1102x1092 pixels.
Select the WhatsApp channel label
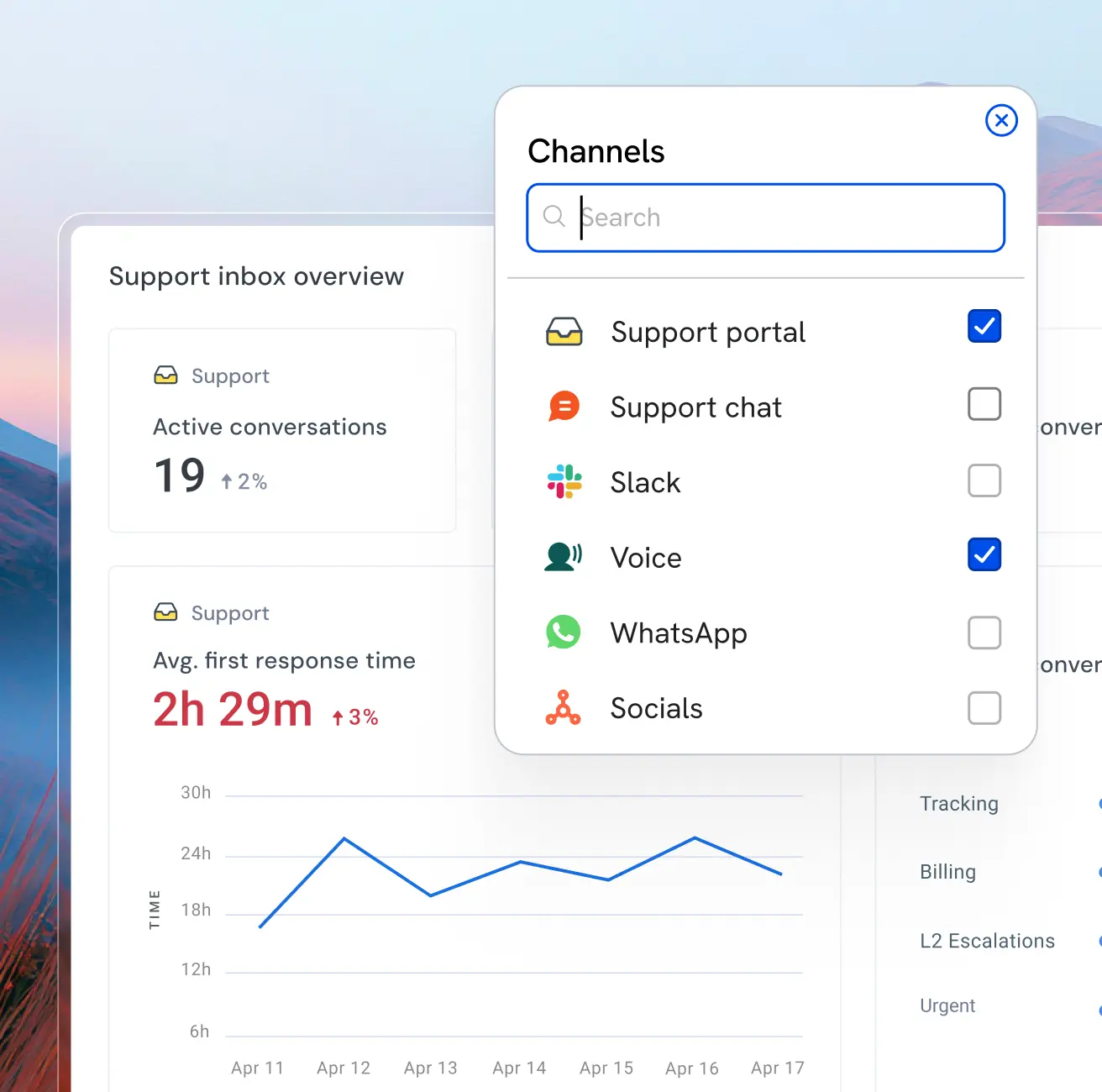tap(679, 633)
